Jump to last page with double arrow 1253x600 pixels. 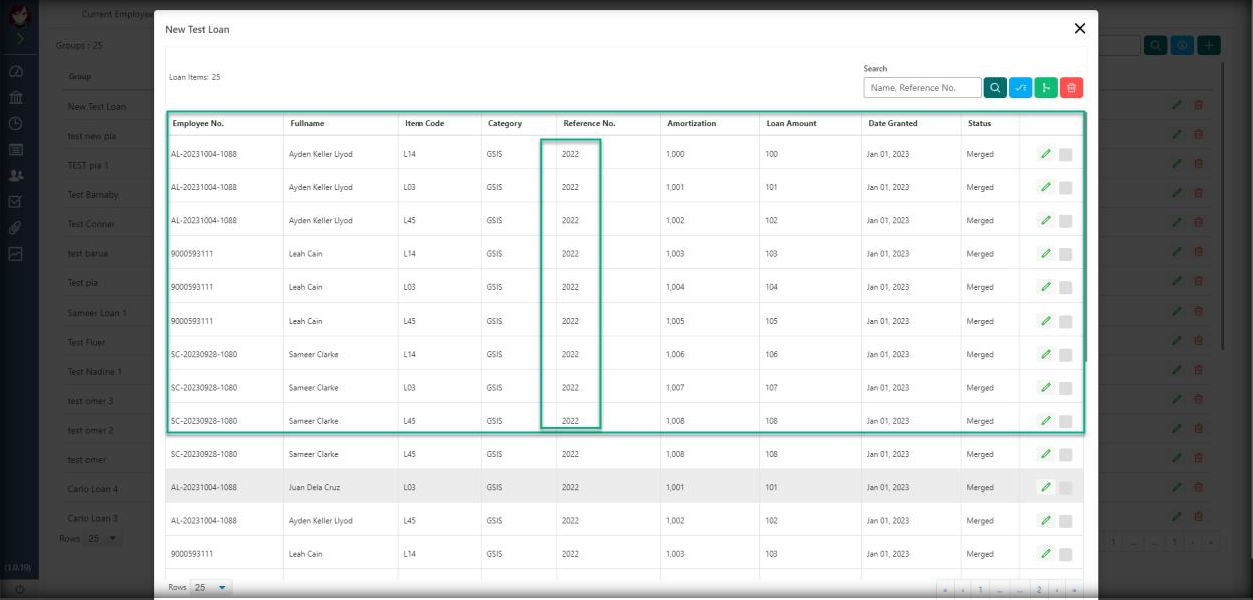[1072, 590]
